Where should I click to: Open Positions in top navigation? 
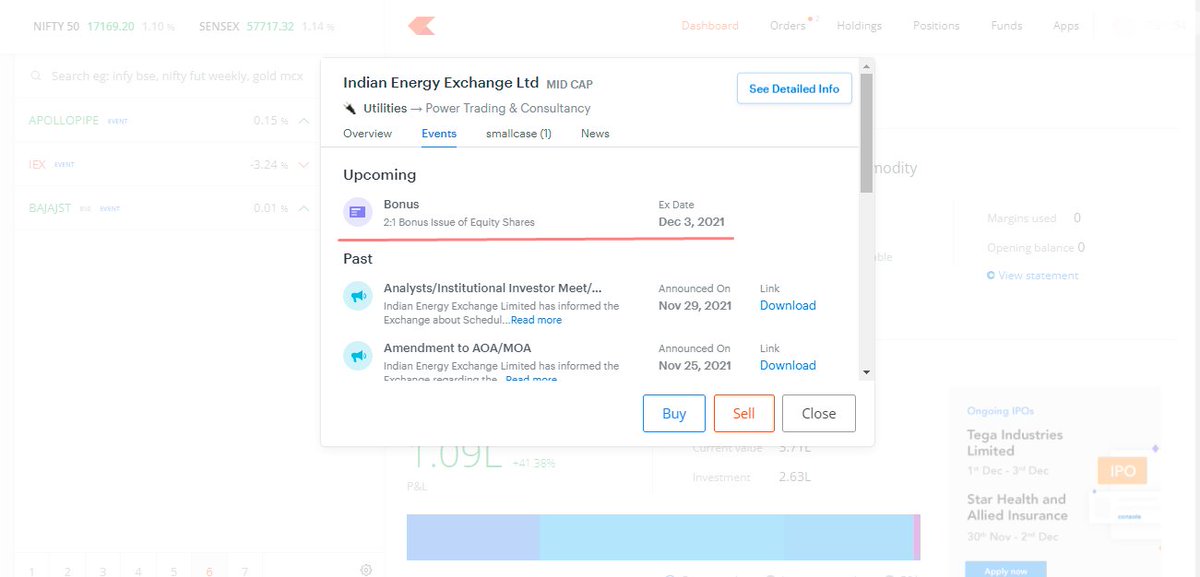pos(936,26)
